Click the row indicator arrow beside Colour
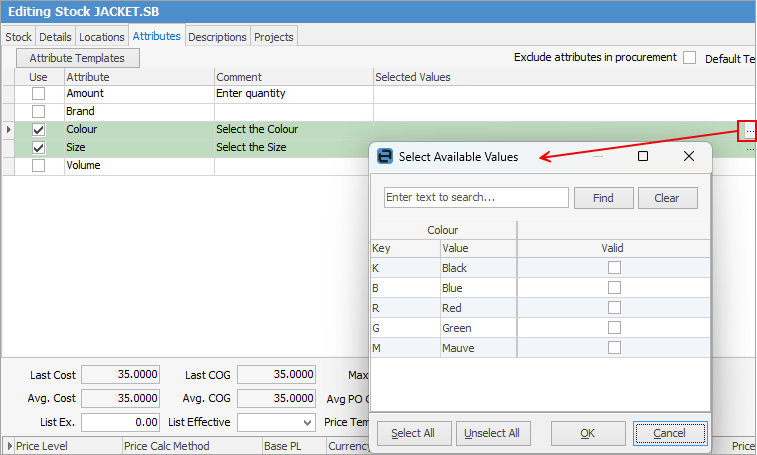Screen dimensions: 757x455 pyautogui.click(x=9, y=130)
